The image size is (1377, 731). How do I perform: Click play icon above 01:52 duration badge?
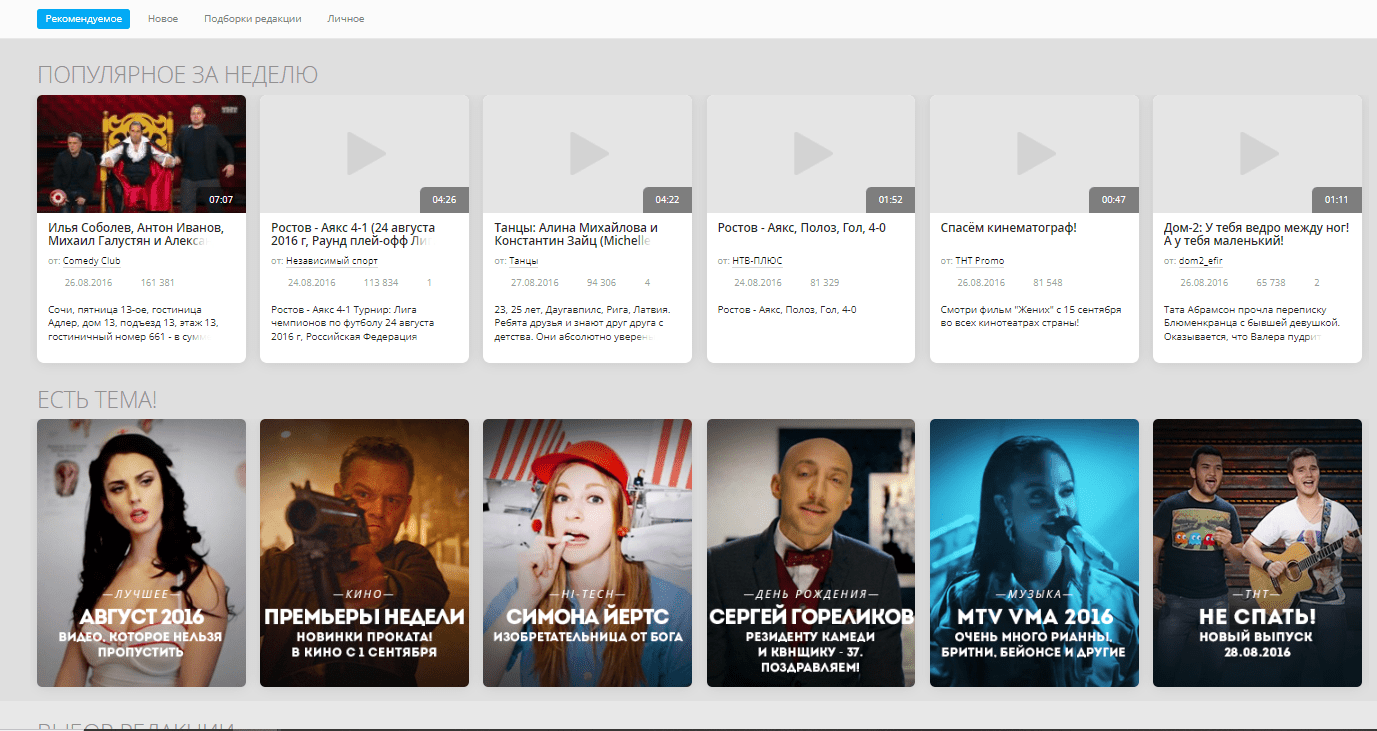pyautogui.click(x=812, y=154)
